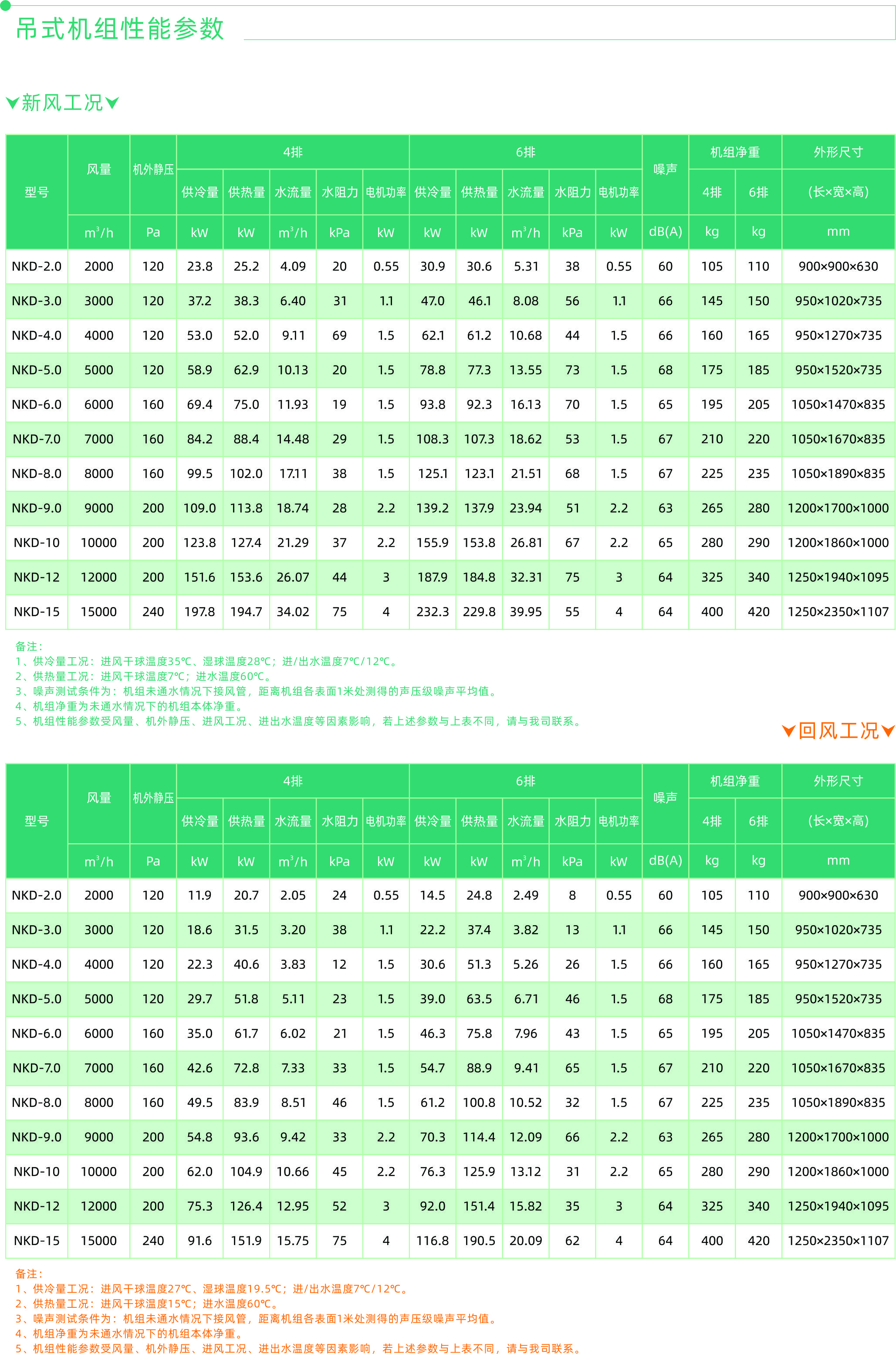Click green arrow right of 新风工况

(x=112, y=103)
